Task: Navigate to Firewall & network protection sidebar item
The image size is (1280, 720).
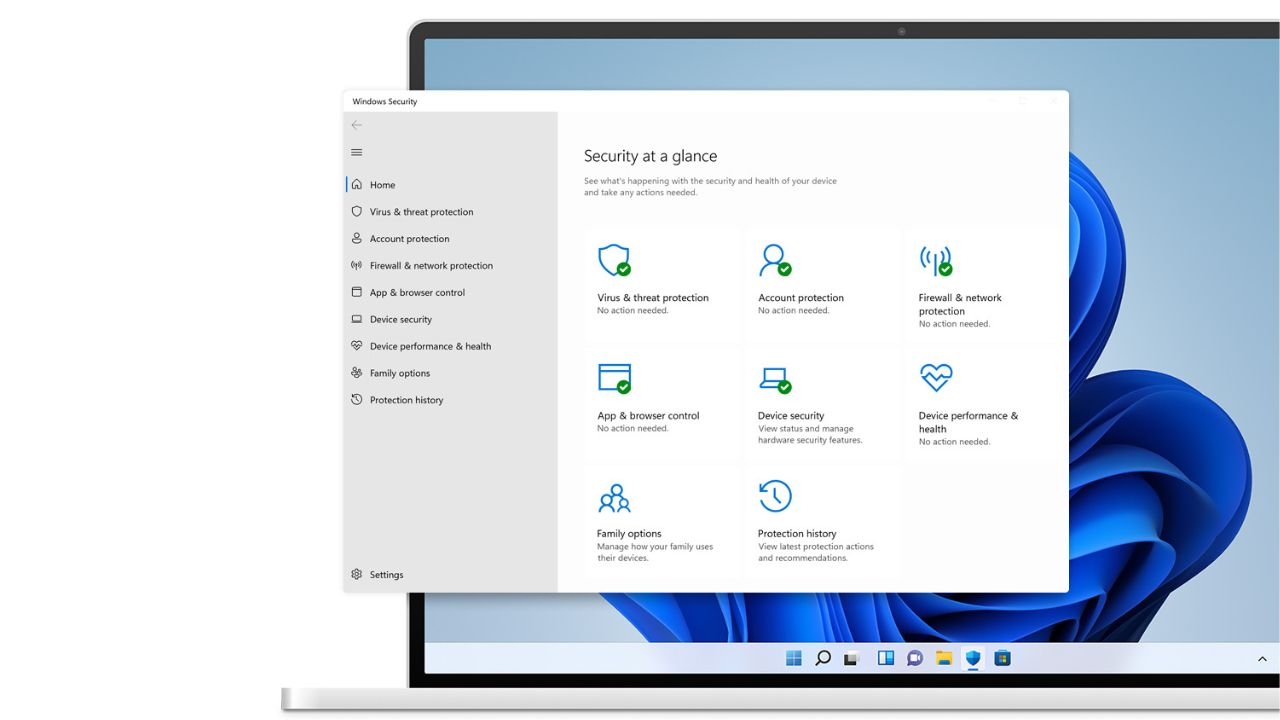Action: click(431, 266)
